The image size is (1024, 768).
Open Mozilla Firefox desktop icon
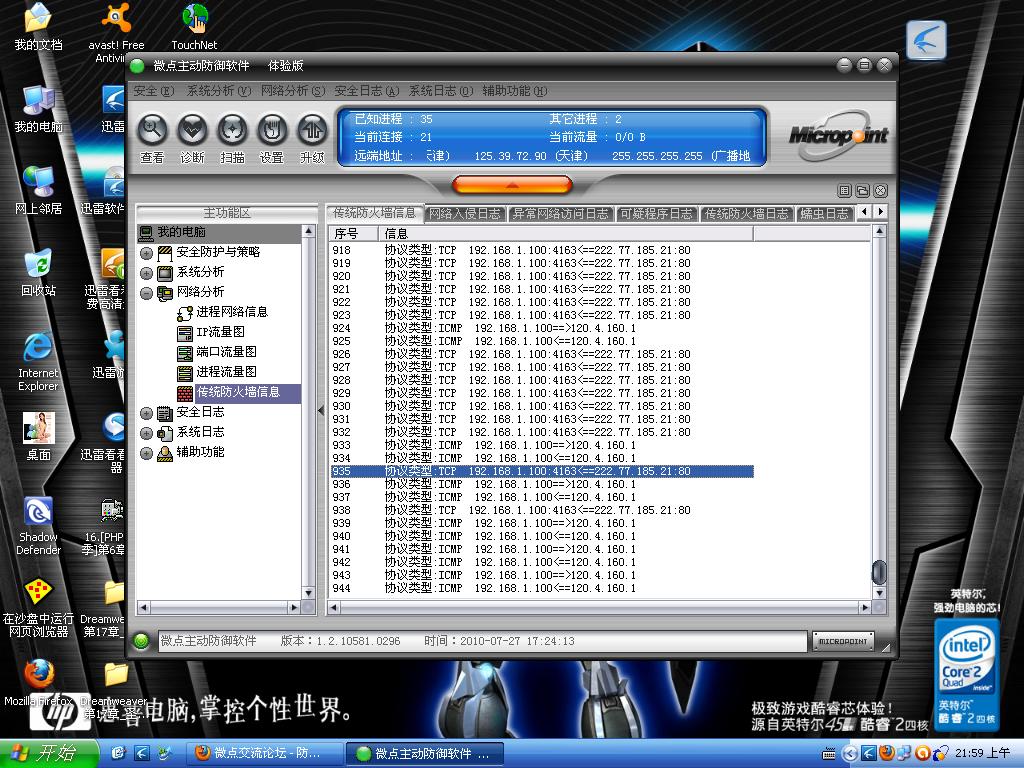click(x=39, y=682)
